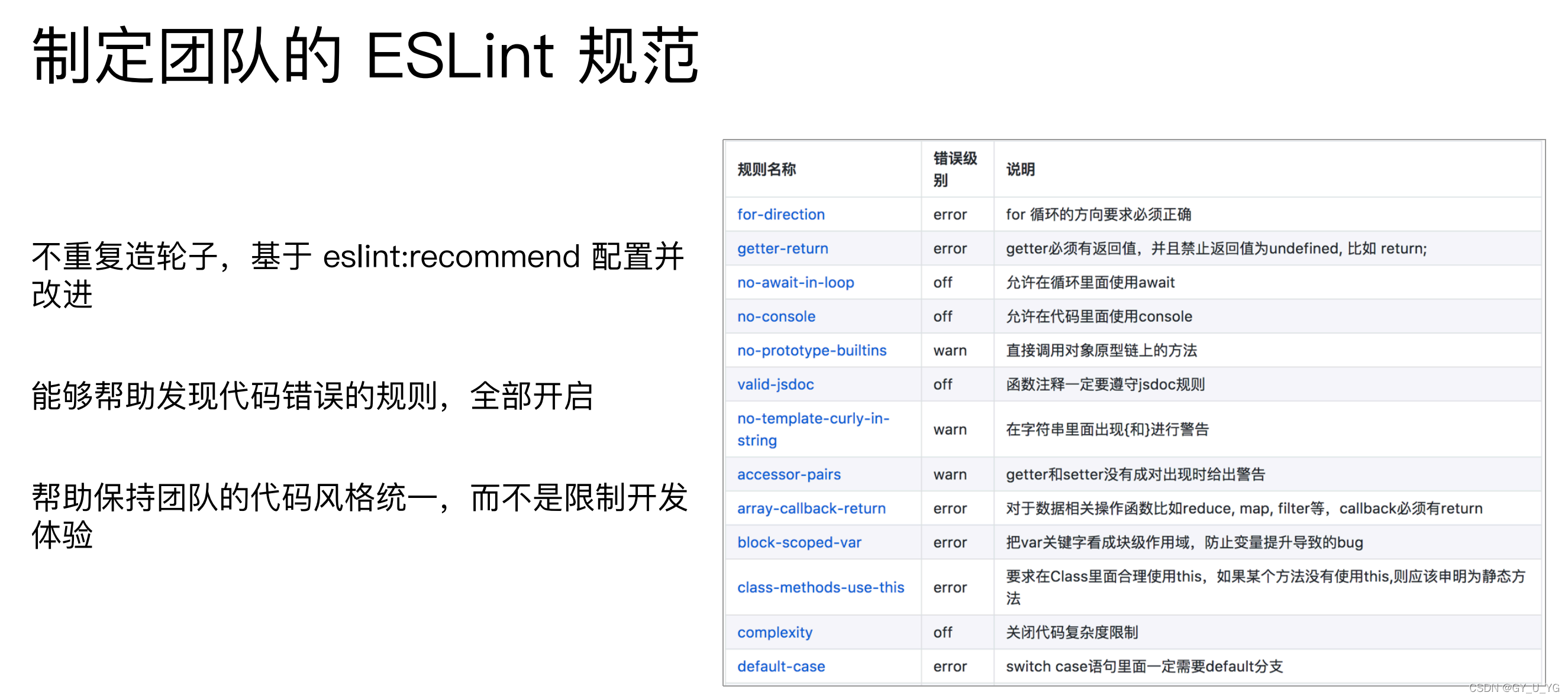Open the getter-return rule link
This screenshot has width=1568, height=699.
pyautogui.click(x=782, y=248)
